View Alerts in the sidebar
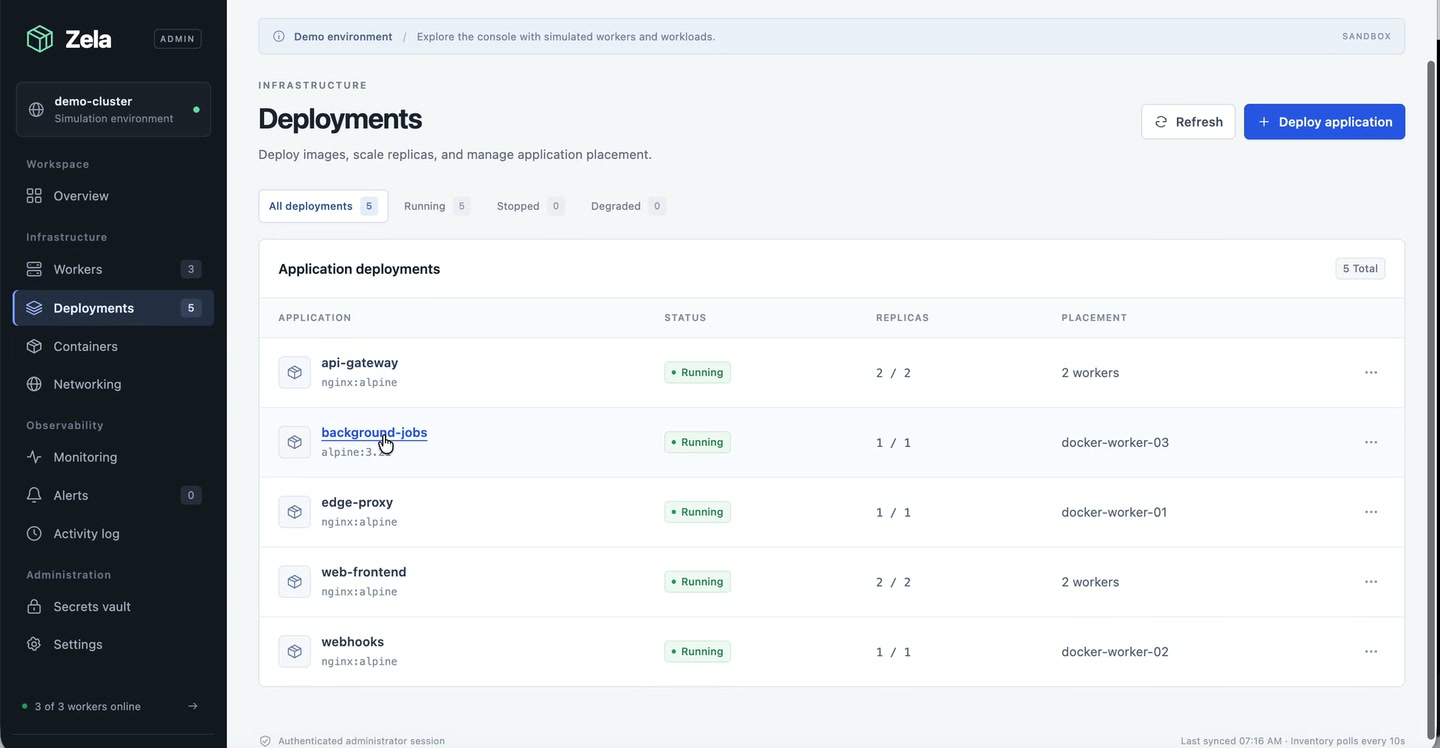Viewport: 1440px width, 748px height. [113, 495]
